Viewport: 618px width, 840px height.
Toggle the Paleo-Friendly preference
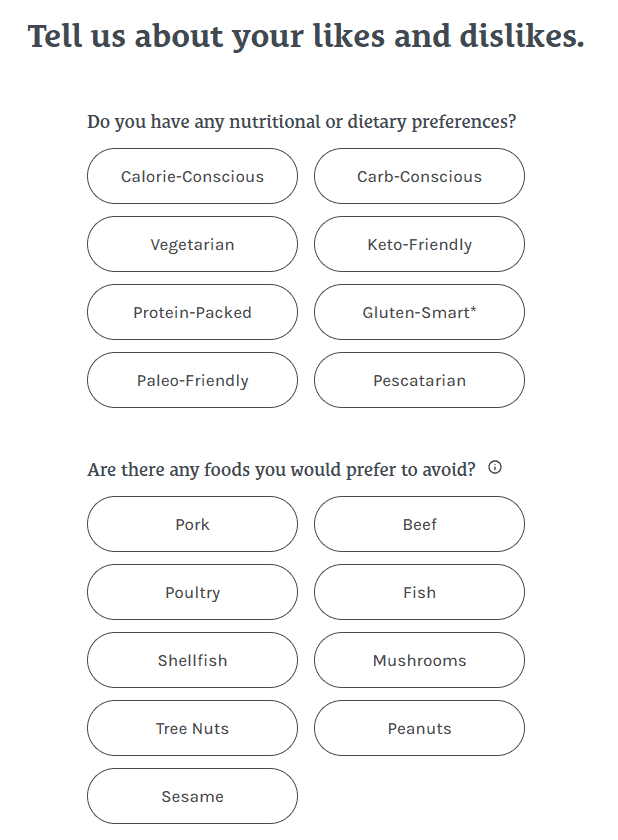[192, 381]
